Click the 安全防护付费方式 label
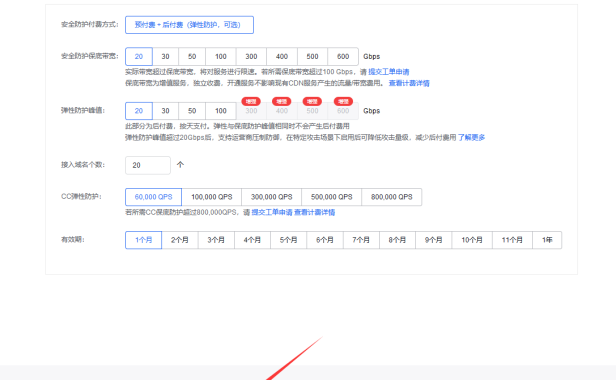The image size is (616, 380). point(90,24)
